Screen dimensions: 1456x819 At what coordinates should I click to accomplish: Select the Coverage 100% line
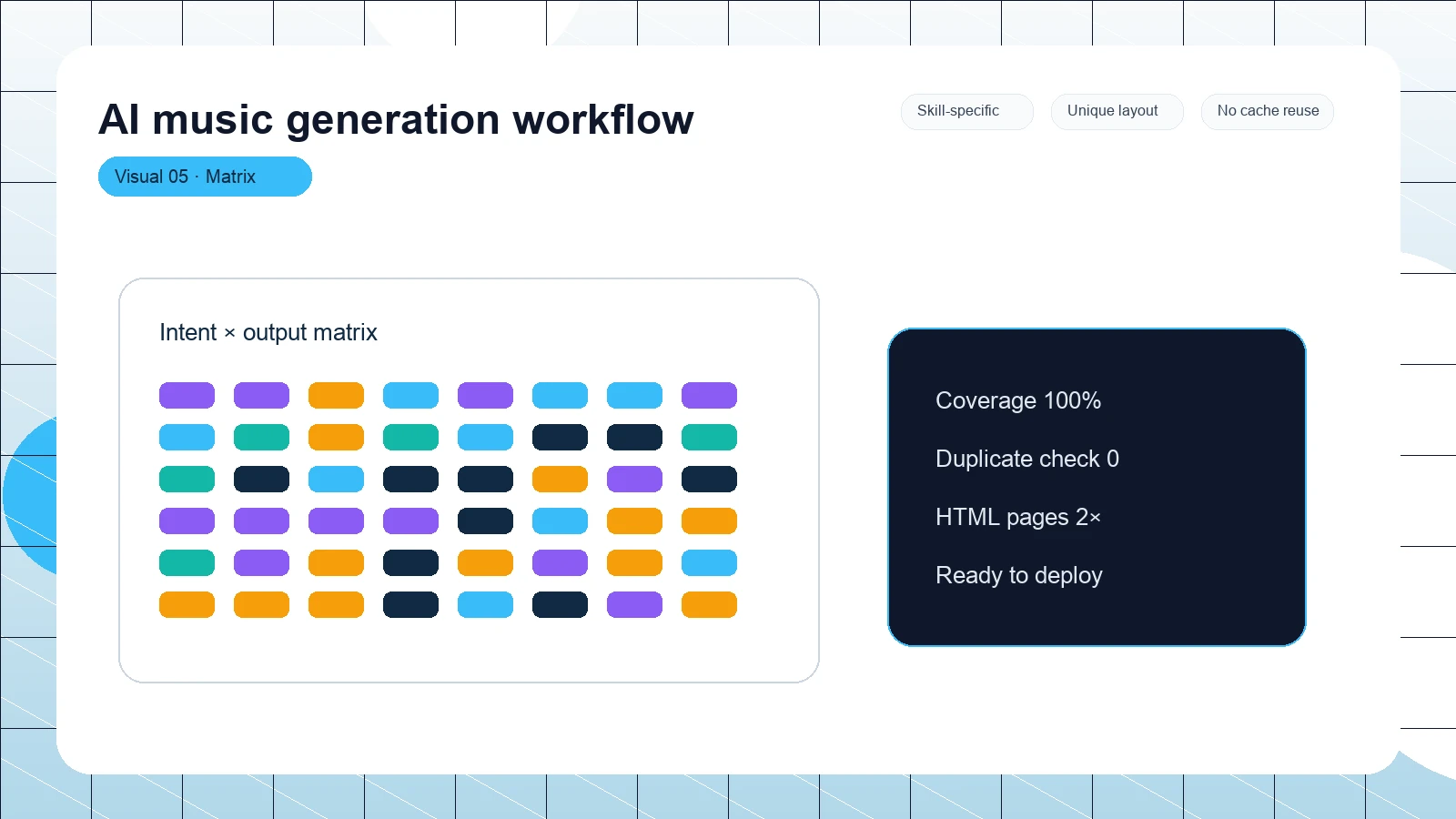click(1018, 400)
